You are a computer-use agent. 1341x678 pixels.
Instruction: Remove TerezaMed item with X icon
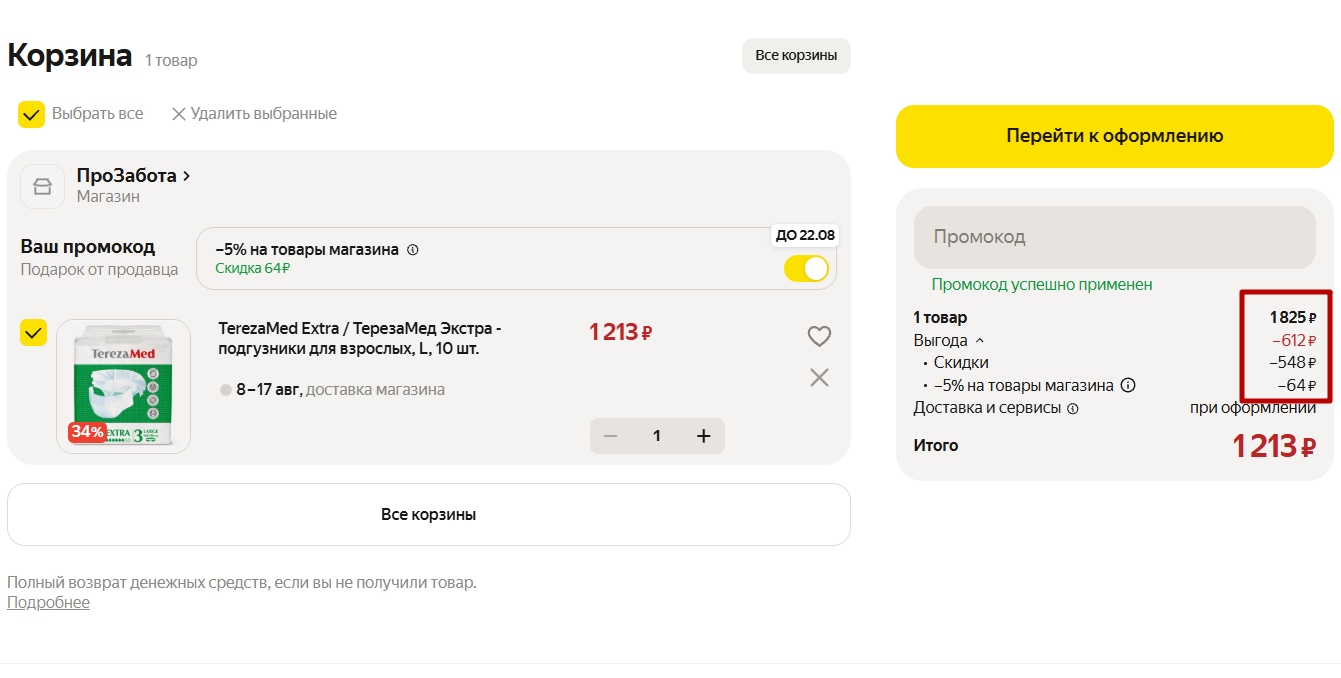coord(819,377)
